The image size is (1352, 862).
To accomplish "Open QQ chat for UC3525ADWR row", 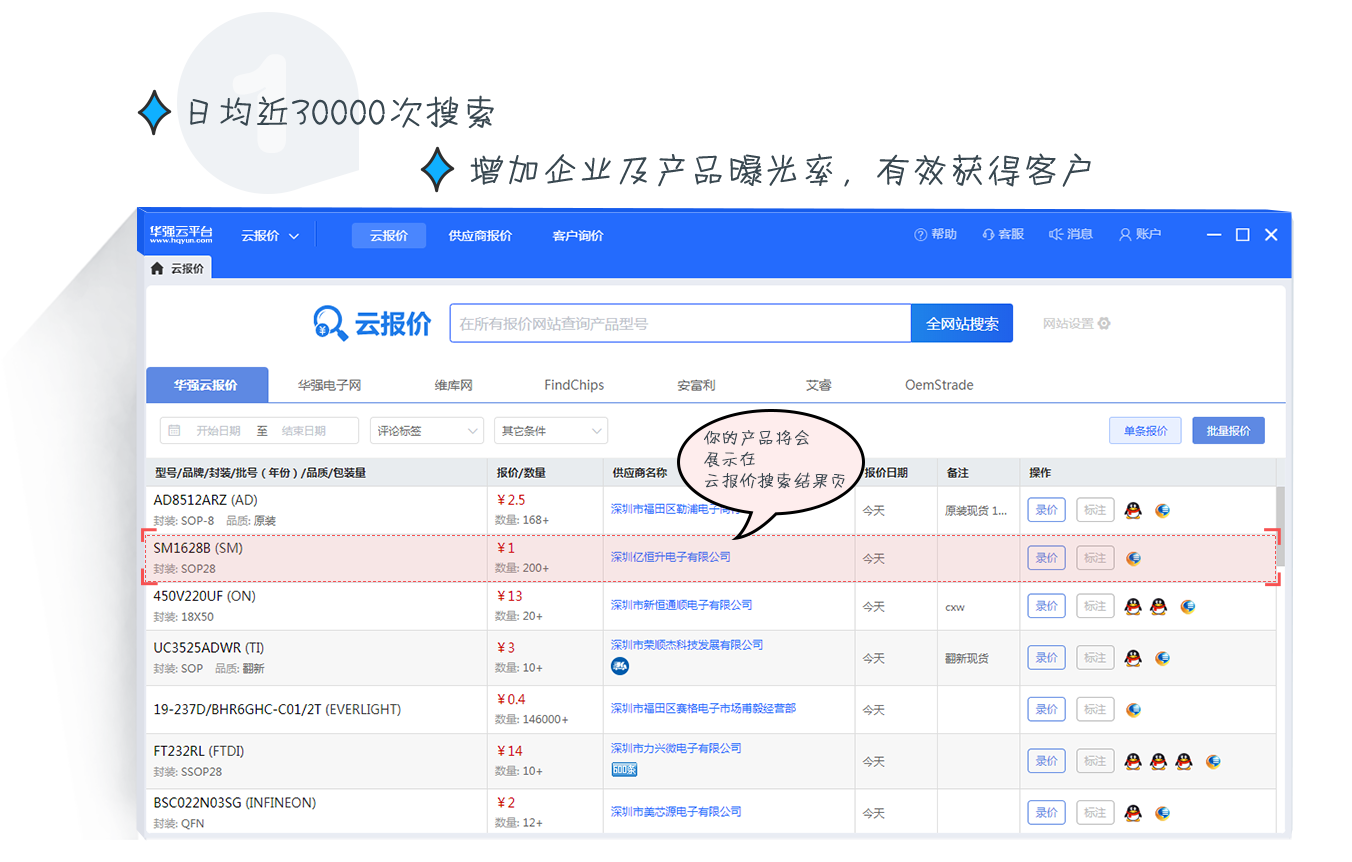I will [1132, 658].
